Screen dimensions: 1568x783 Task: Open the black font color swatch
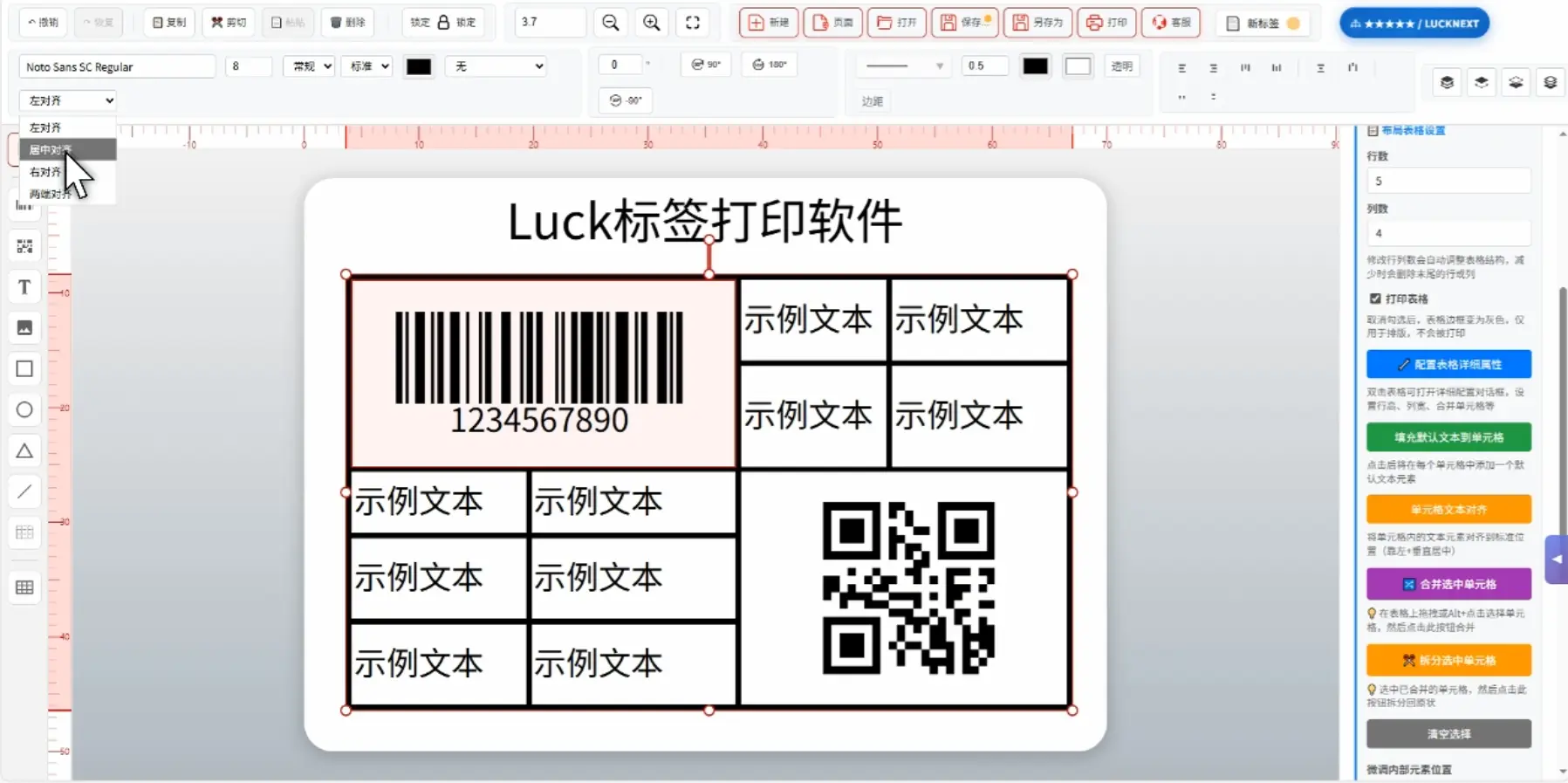[419, 66]
